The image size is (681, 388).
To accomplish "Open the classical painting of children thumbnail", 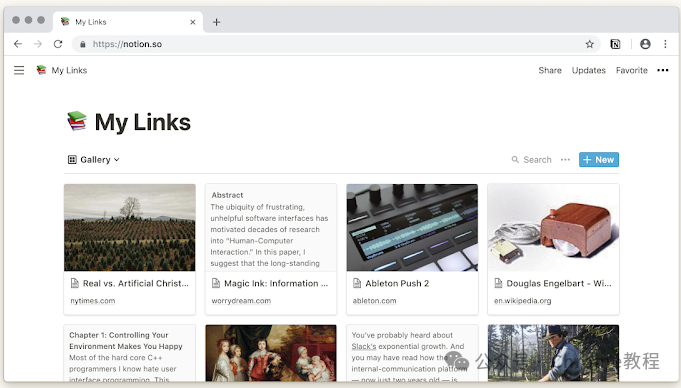I will [x=271, y=353].
